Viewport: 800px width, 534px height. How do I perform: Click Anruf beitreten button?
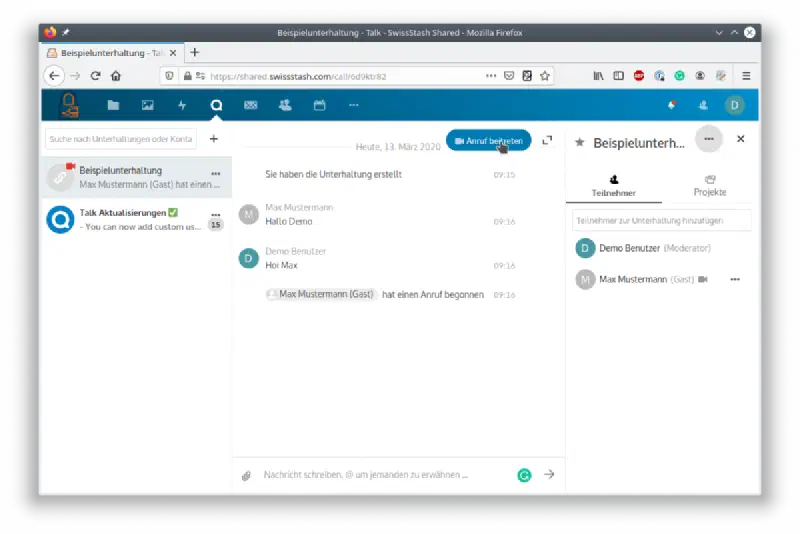[488, 141]
